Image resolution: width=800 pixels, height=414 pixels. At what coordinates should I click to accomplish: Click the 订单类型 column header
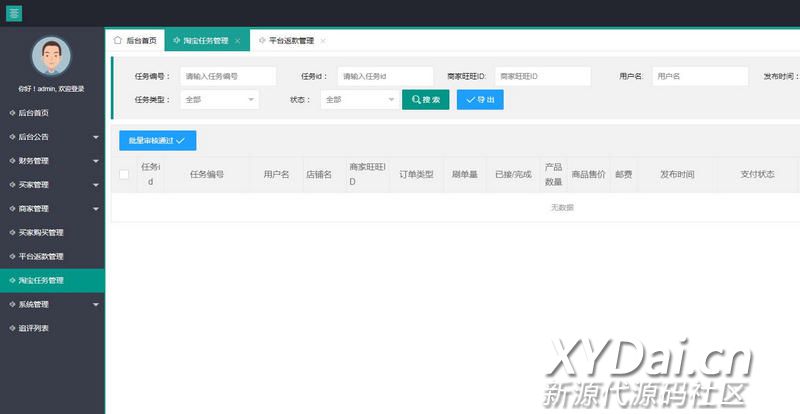pyautogui.click(x=416, y=174)
